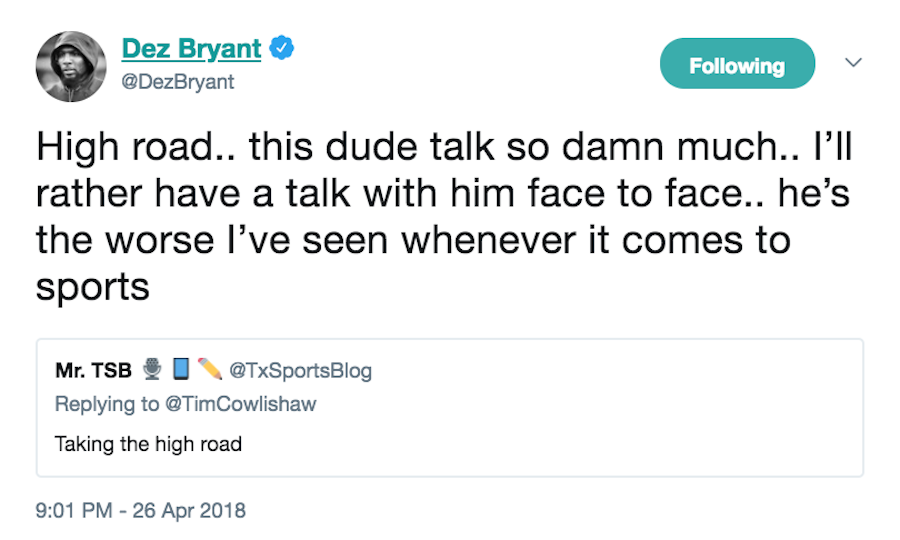This screenshot has height=540, width=900.
Task: Click the "26 Apr 2018" date text
Action: (x=191, y=510)
